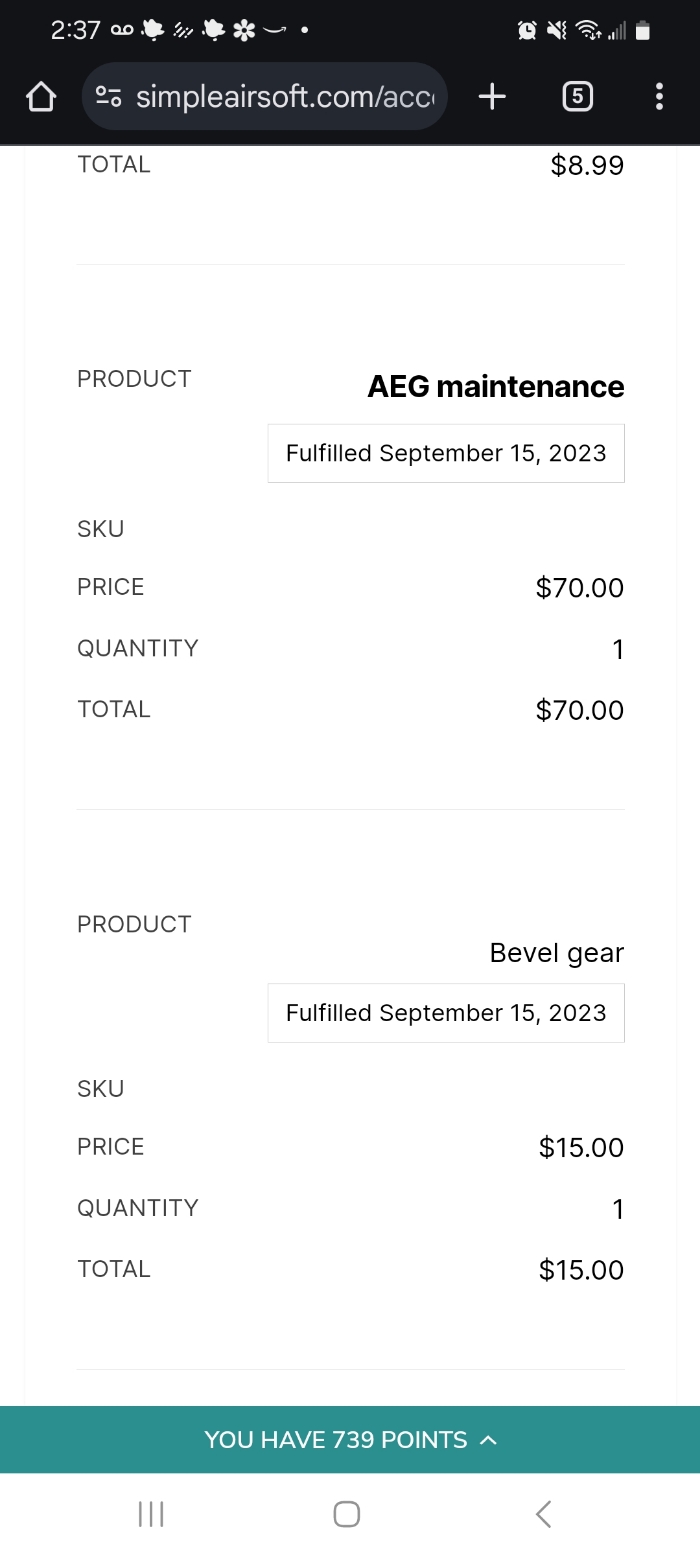Open the AEG maintenance product link
The height and width of the screenshot is (1555, 700).
coord(495,387)
